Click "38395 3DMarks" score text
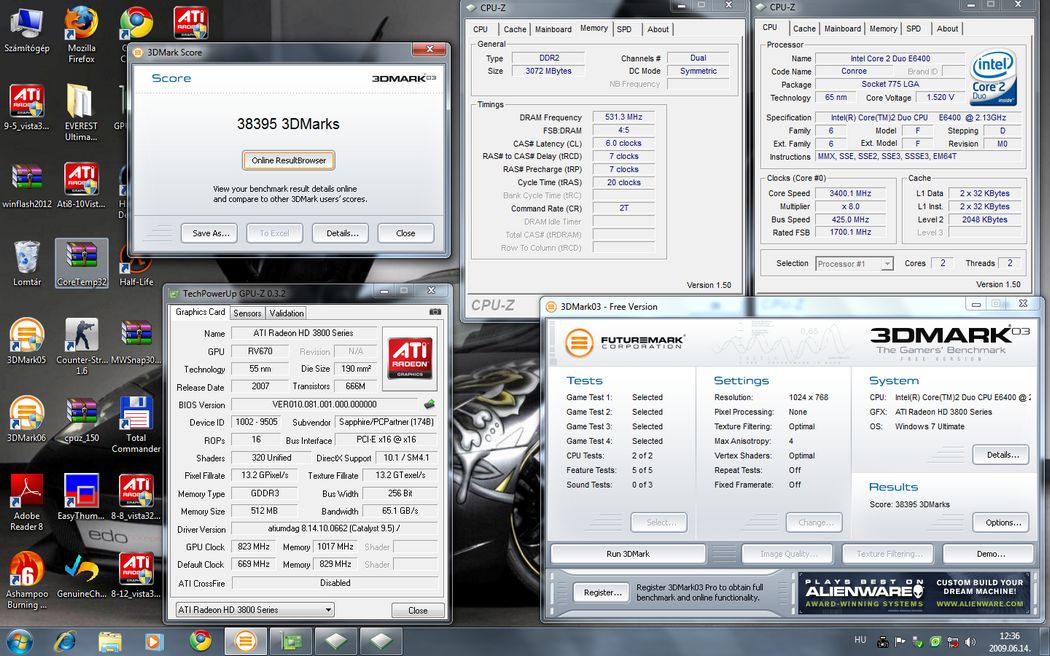Screen dimensions: 1050x656 [x=288, y=124]
